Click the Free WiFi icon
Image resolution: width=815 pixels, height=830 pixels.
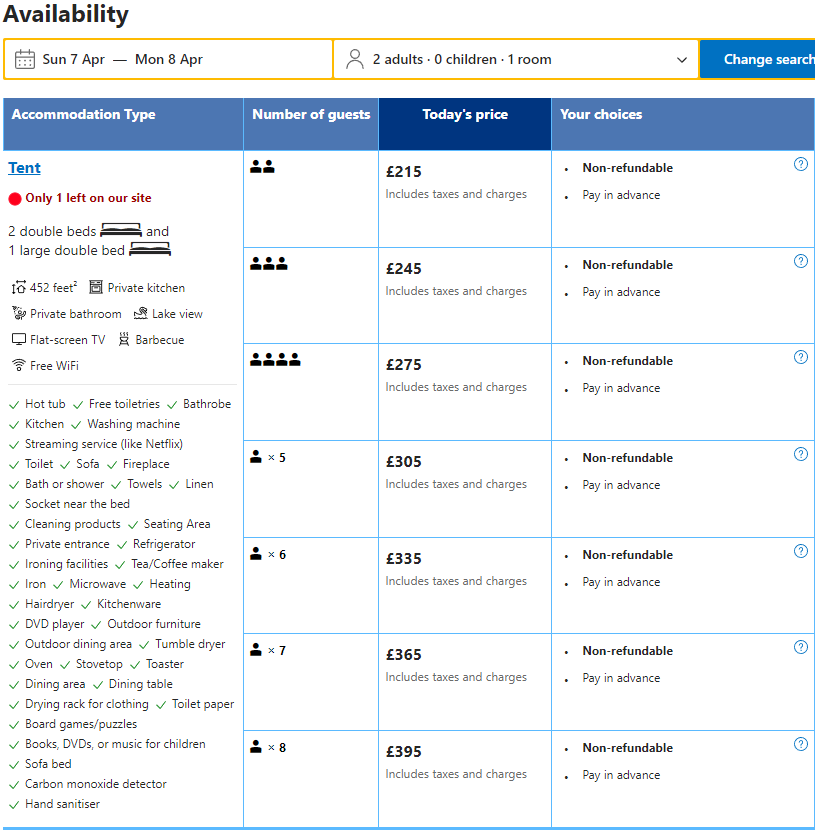pyautogui.click(x=18, y=366)
